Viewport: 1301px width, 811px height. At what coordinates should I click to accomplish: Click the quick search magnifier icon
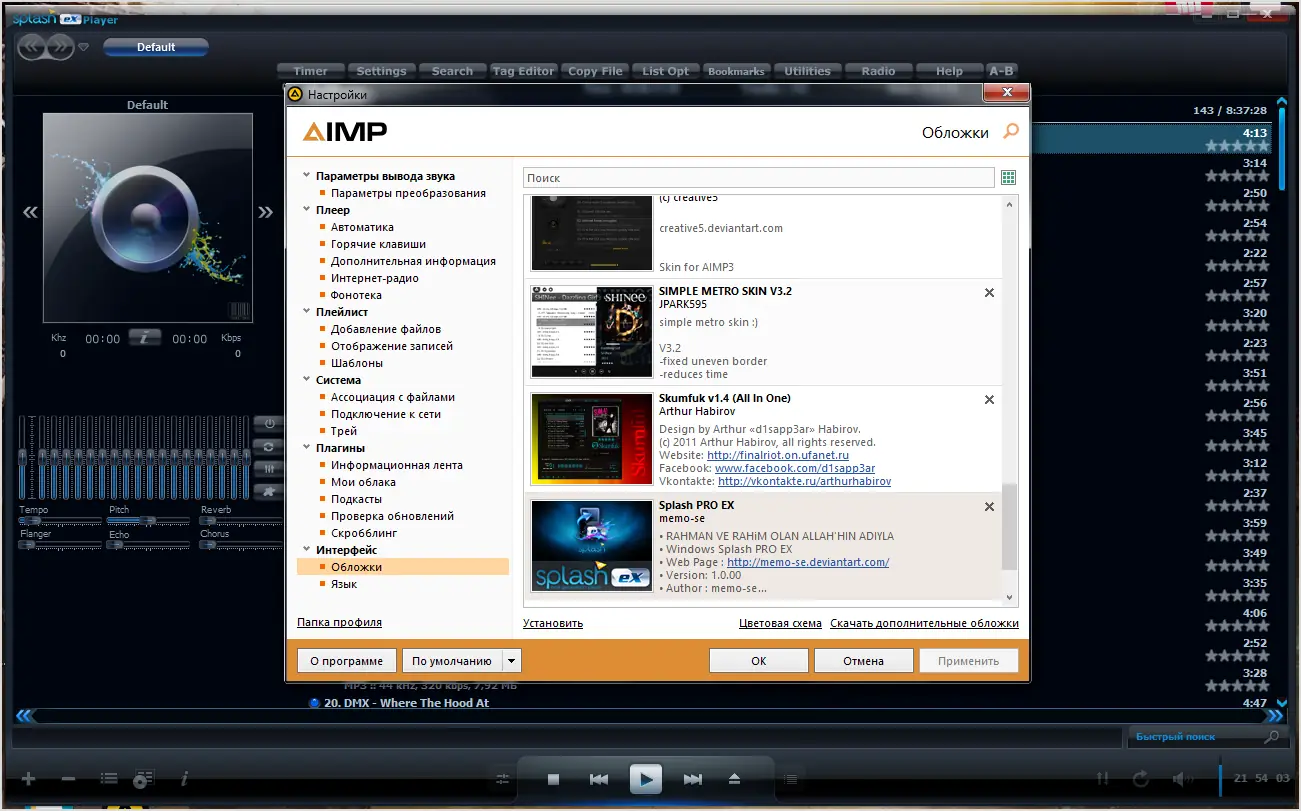(x=1272, y=737)
